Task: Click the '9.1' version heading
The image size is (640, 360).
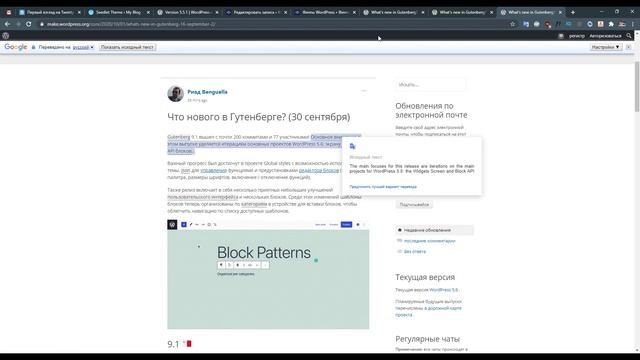Action: click(x=173, y=344)
